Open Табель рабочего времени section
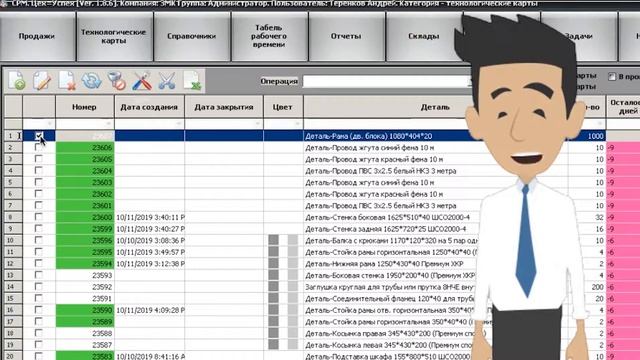The height and width of the screenshot is (360, 640). click(x=269, y=36)
